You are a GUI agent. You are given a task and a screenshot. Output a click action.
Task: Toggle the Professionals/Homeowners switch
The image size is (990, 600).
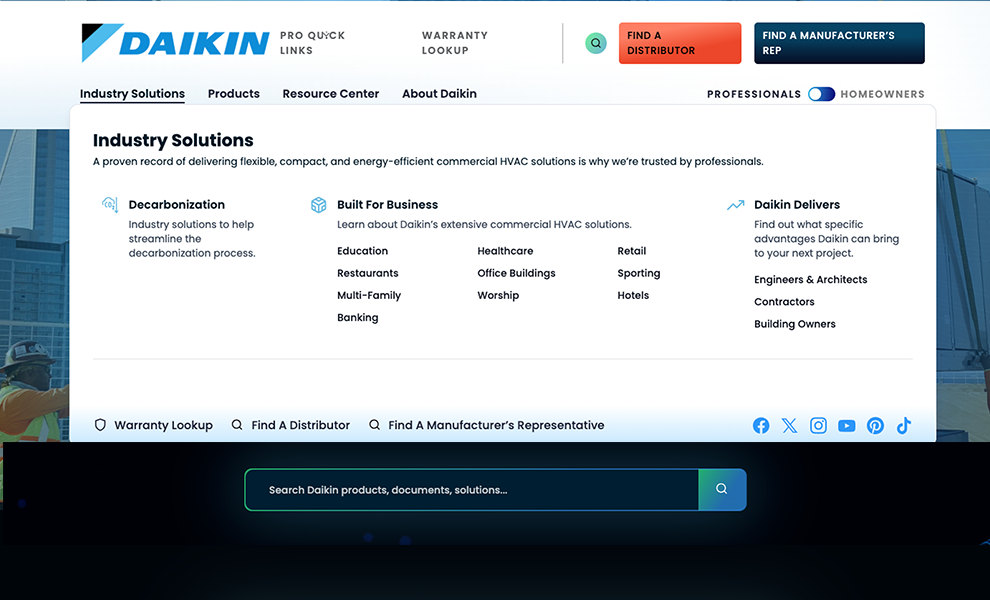[x=821, y=94]
